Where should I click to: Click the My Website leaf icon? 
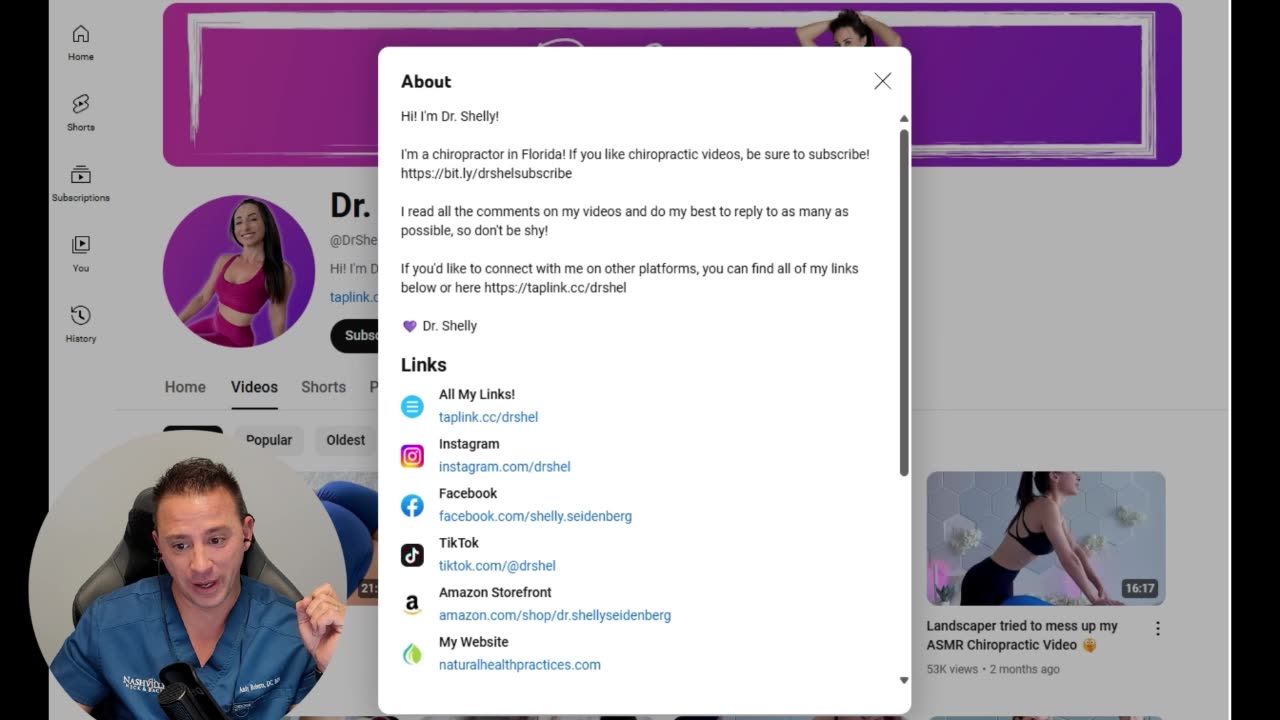(412, 654)
